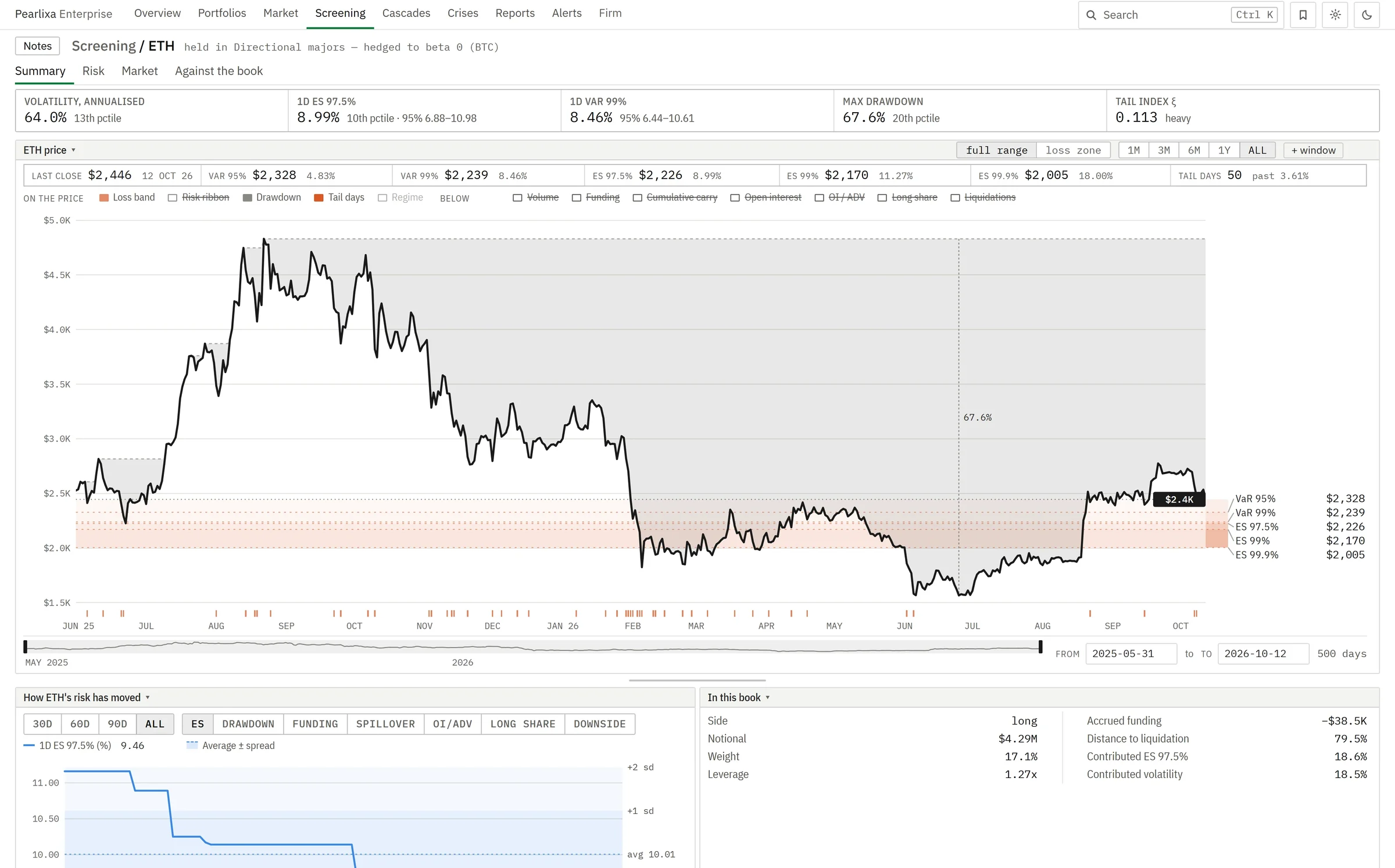1395x868 pixels.
Task: Enable the Long share checkbox
Action: click(882, 198)
